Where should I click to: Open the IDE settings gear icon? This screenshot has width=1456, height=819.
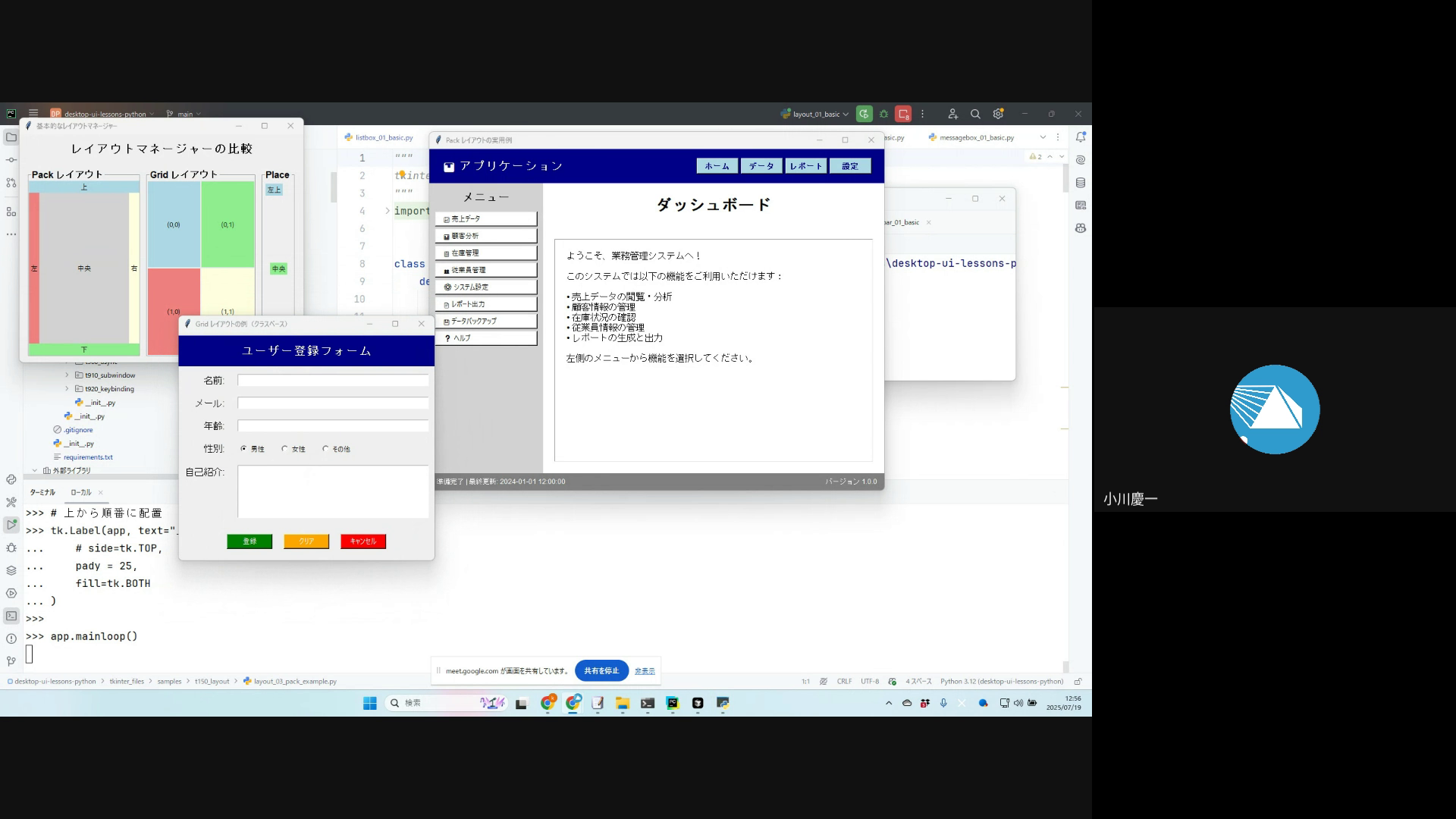(998, 114)
